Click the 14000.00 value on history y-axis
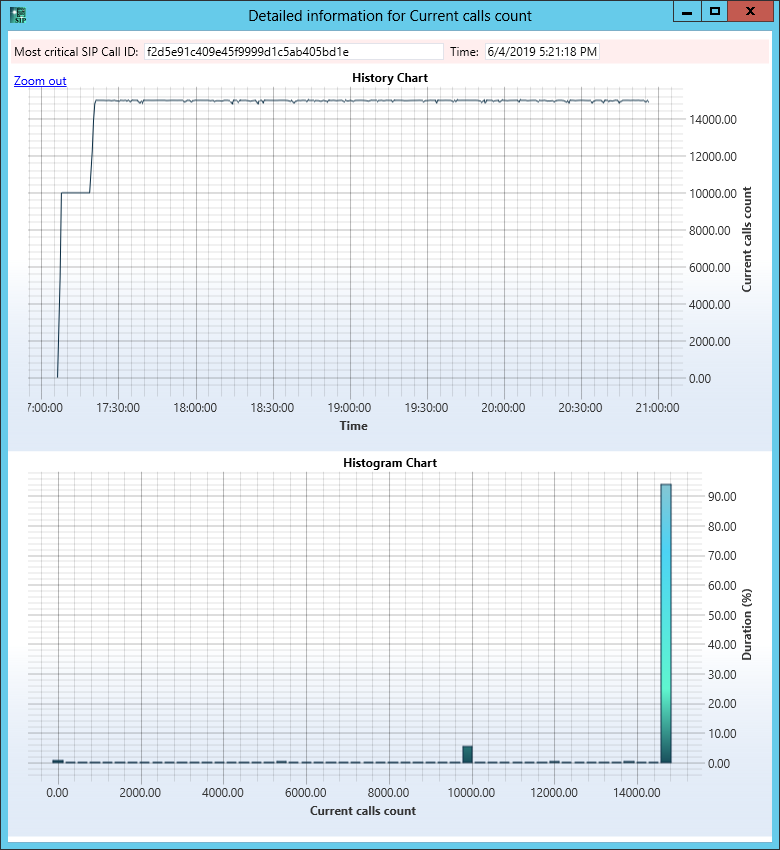Viewport: 780px width, 850px height. [x=713, y=120]
